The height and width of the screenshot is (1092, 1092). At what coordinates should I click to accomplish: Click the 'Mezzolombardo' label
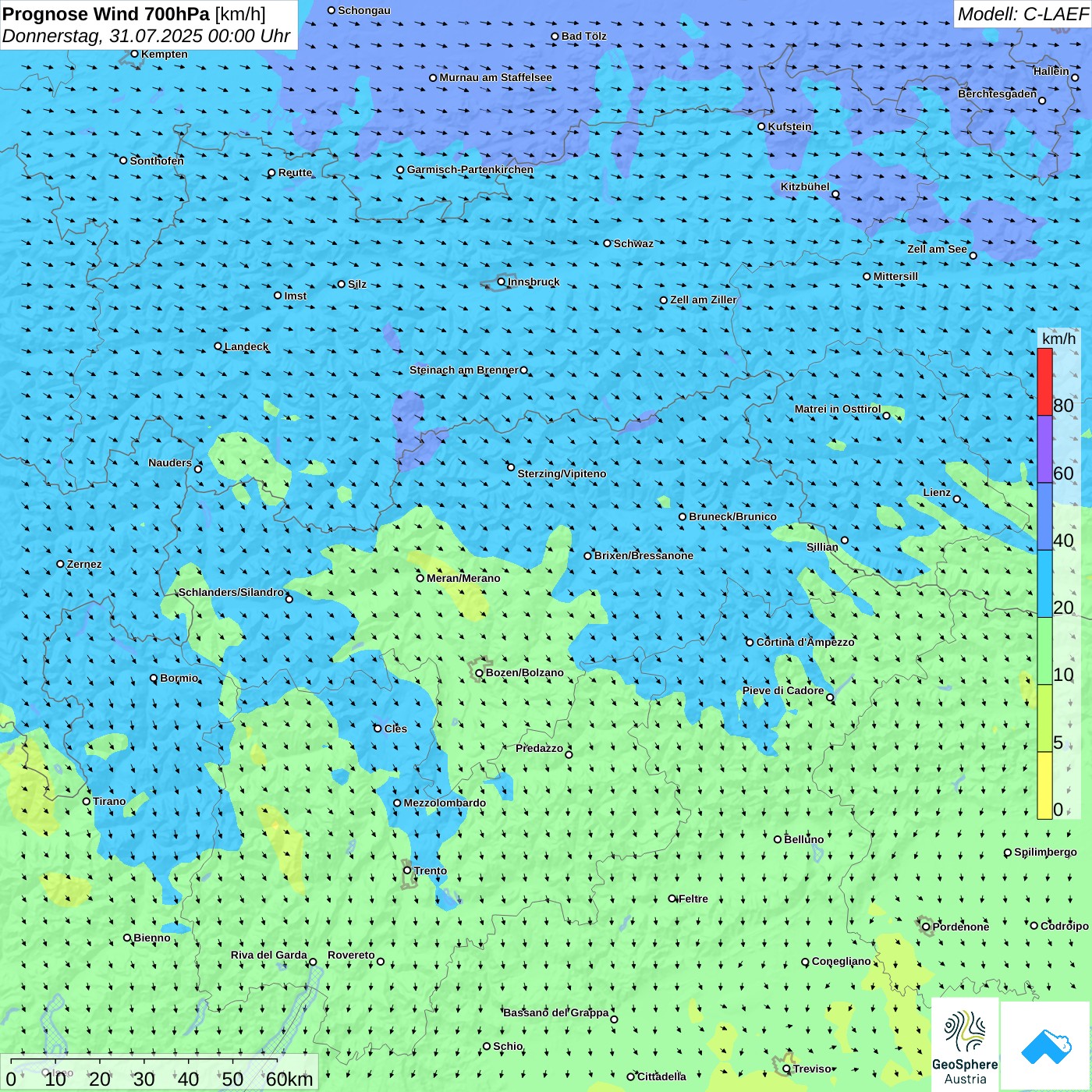[x=445, y=803]
